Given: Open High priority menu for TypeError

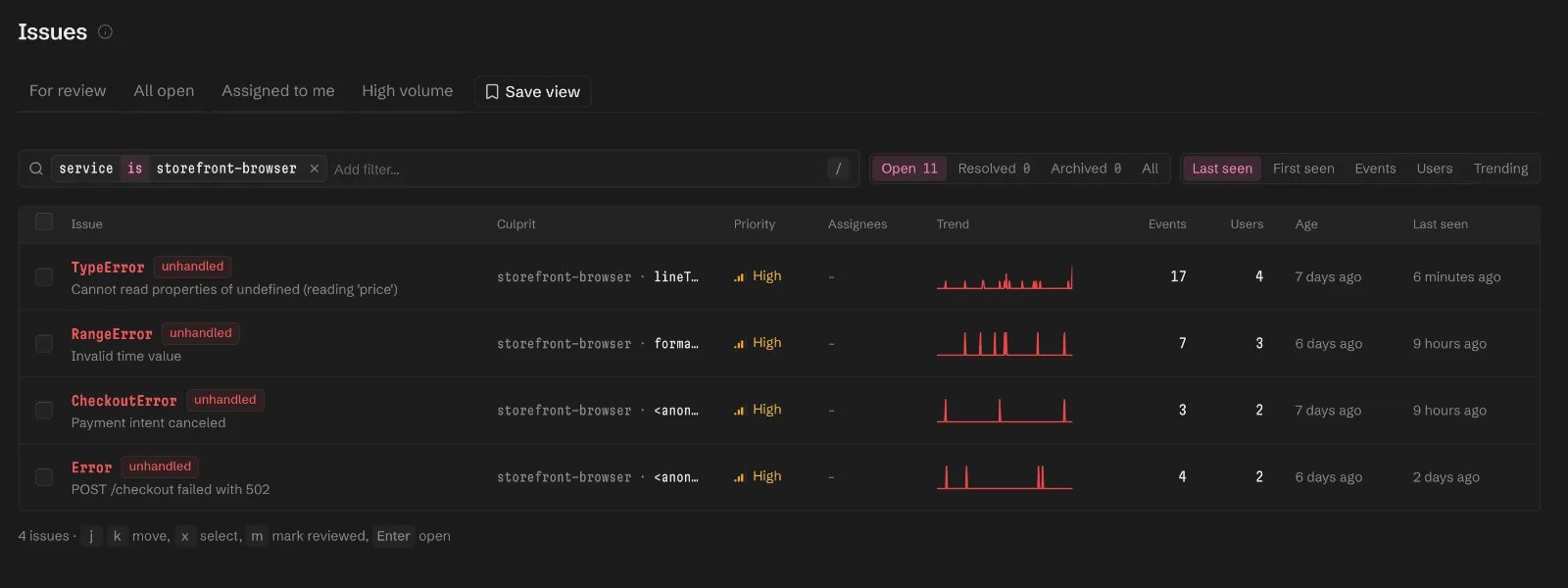Looking at the screenshot, I should tap(758, 276).
